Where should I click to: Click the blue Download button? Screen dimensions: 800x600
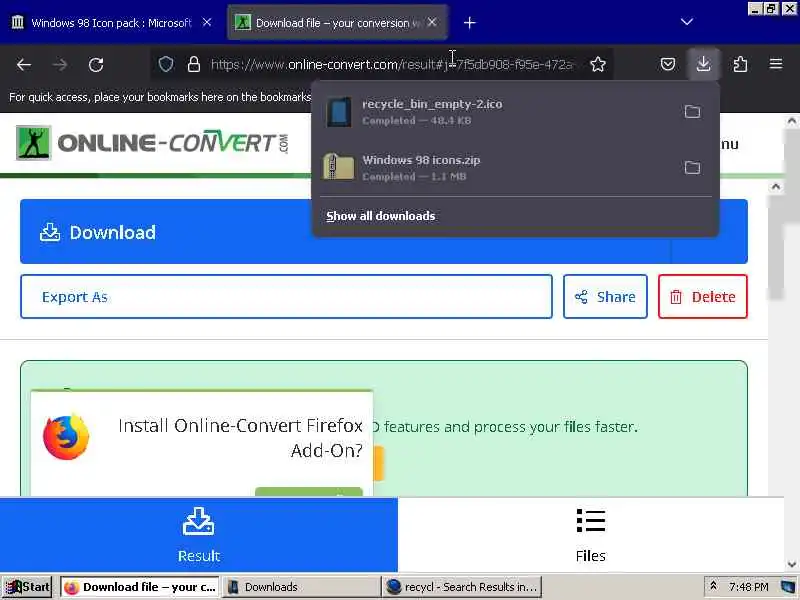[x=345, y=232]
